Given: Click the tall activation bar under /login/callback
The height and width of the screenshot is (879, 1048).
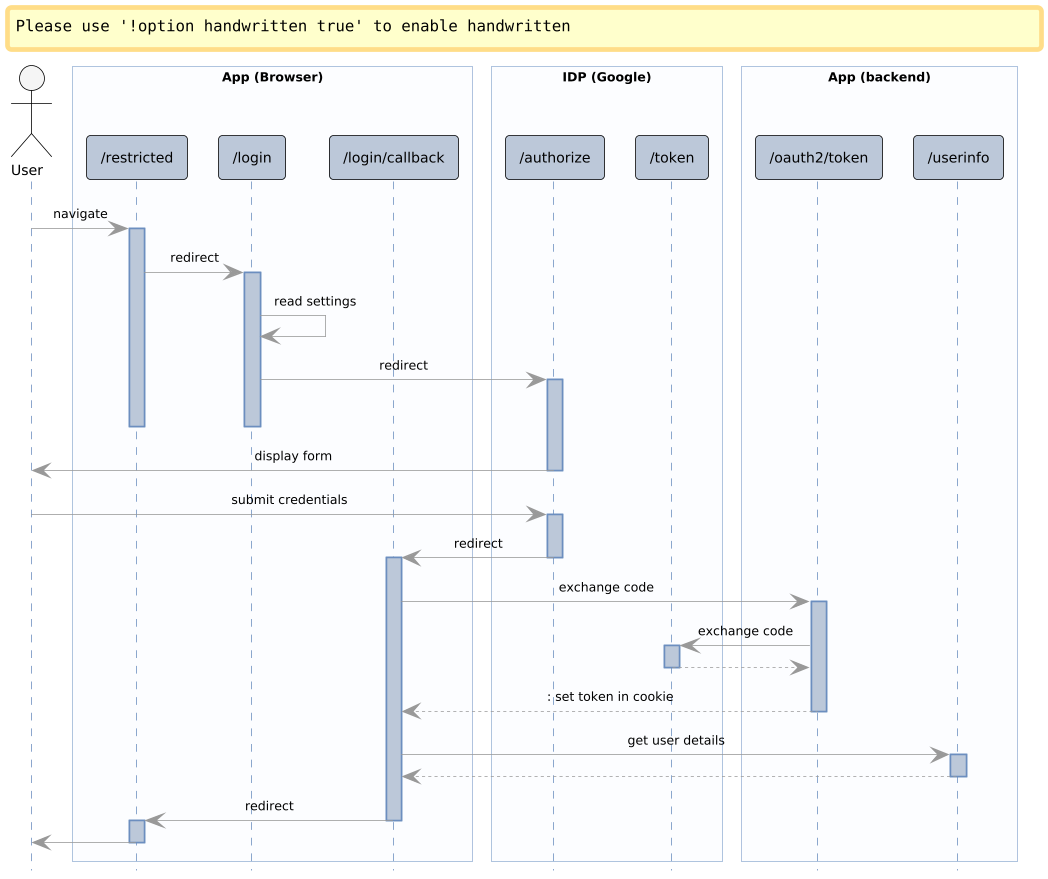Looking at the screenshot, I should click(x=394, y=689).
